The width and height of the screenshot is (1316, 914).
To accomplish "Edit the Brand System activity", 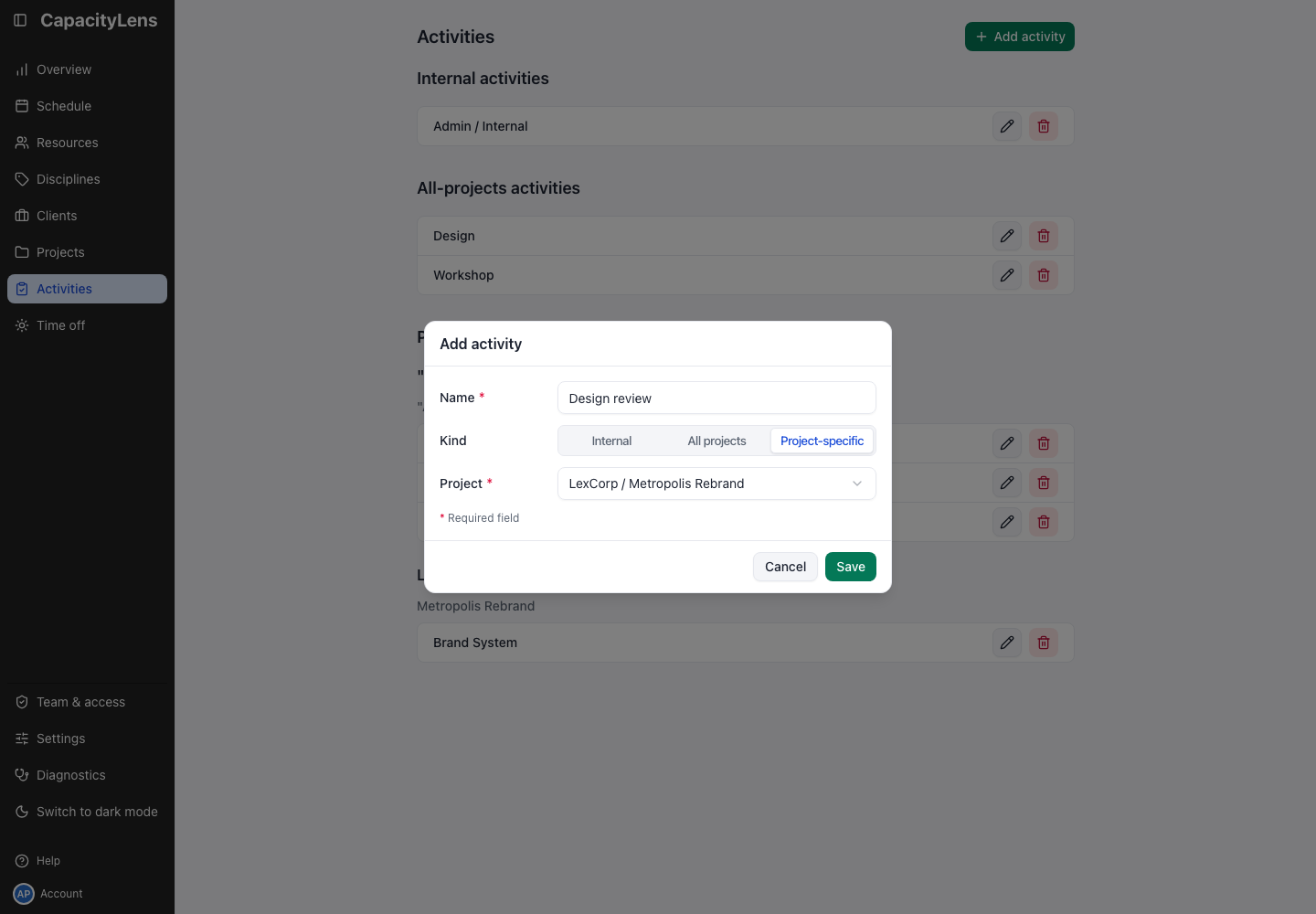I will (x=1007, y=643).
